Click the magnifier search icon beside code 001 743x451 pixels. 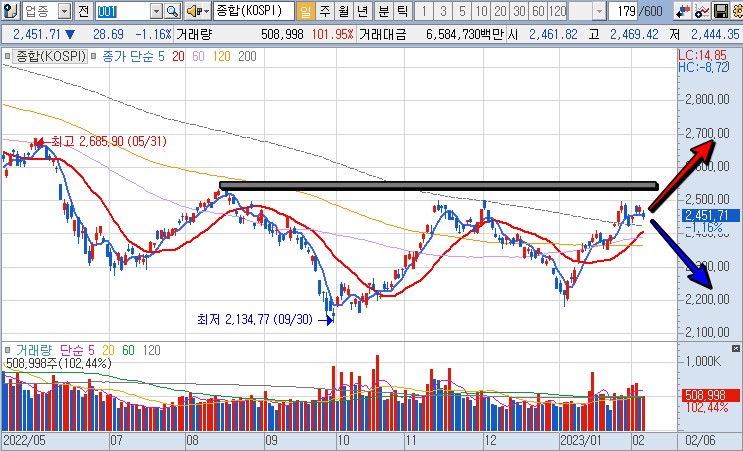173,11
